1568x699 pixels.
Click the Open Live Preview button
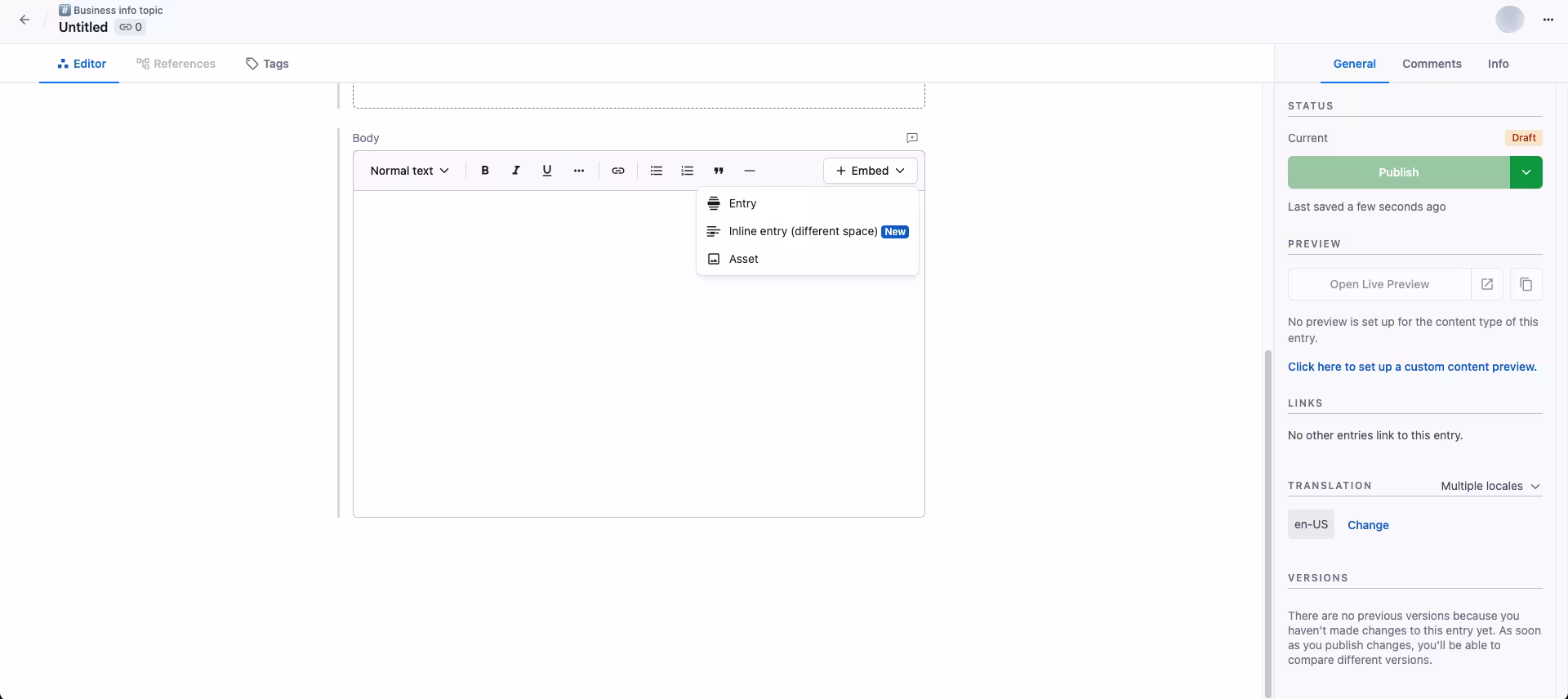coord(1379,284)
